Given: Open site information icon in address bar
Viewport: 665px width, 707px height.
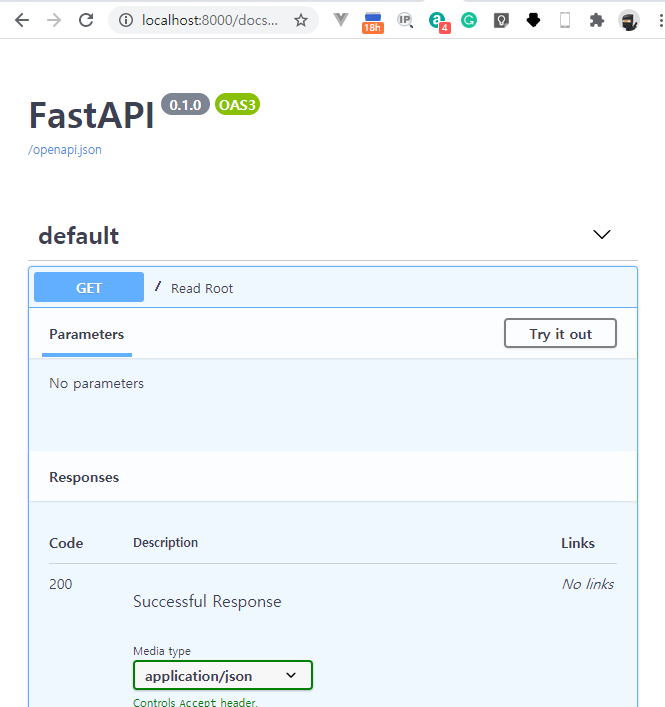Looking at the screenshot, I should 126,20.
